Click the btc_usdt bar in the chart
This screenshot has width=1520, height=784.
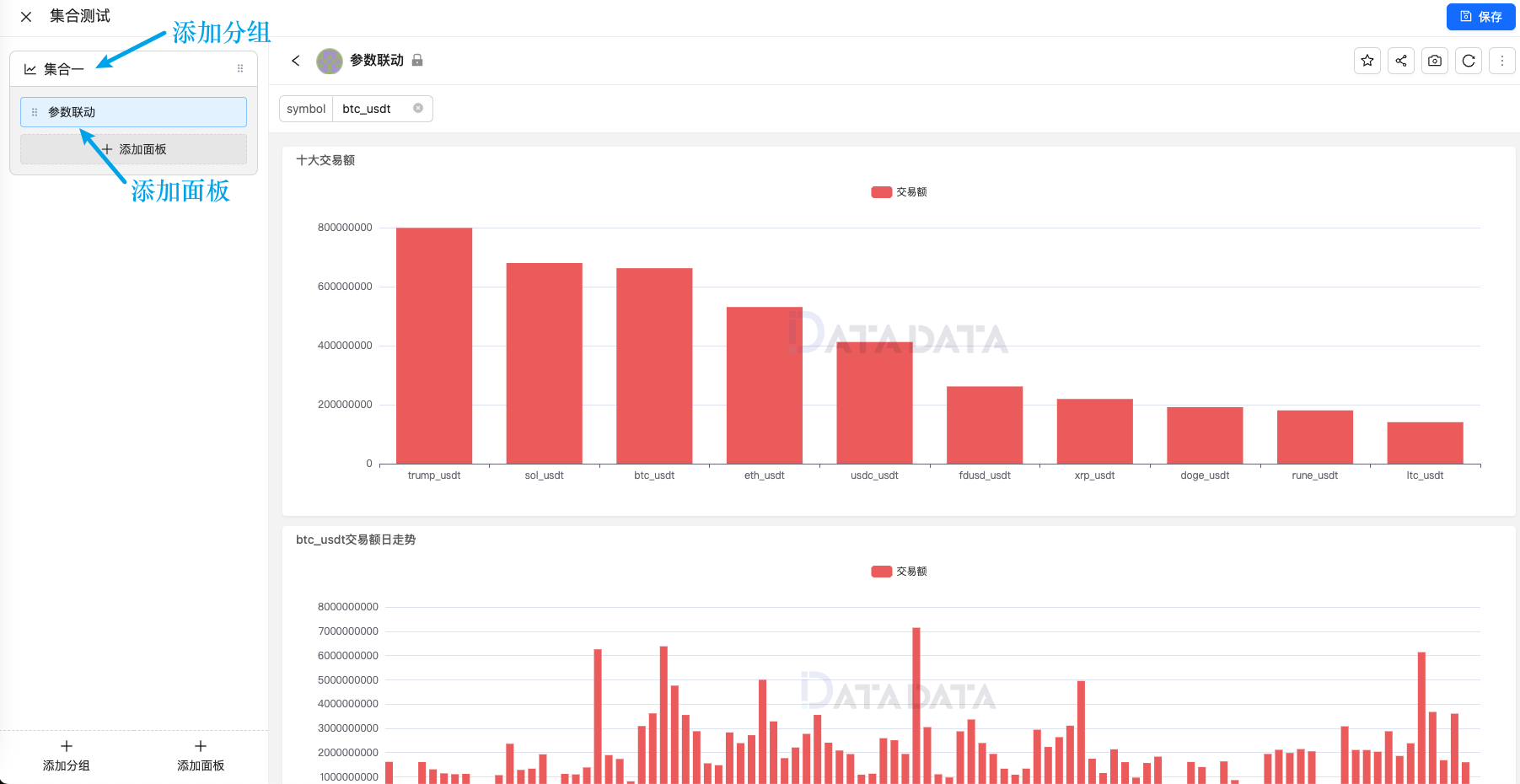point(654,366)
